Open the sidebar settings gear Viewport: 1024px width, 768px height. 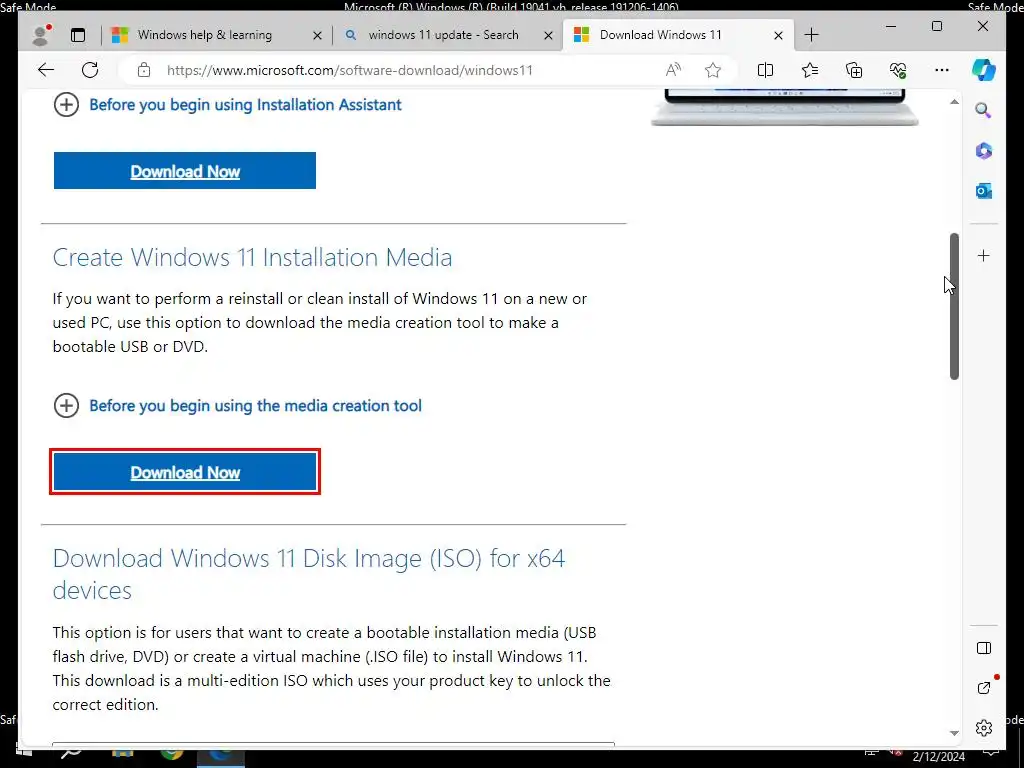(x=984, y=728)
